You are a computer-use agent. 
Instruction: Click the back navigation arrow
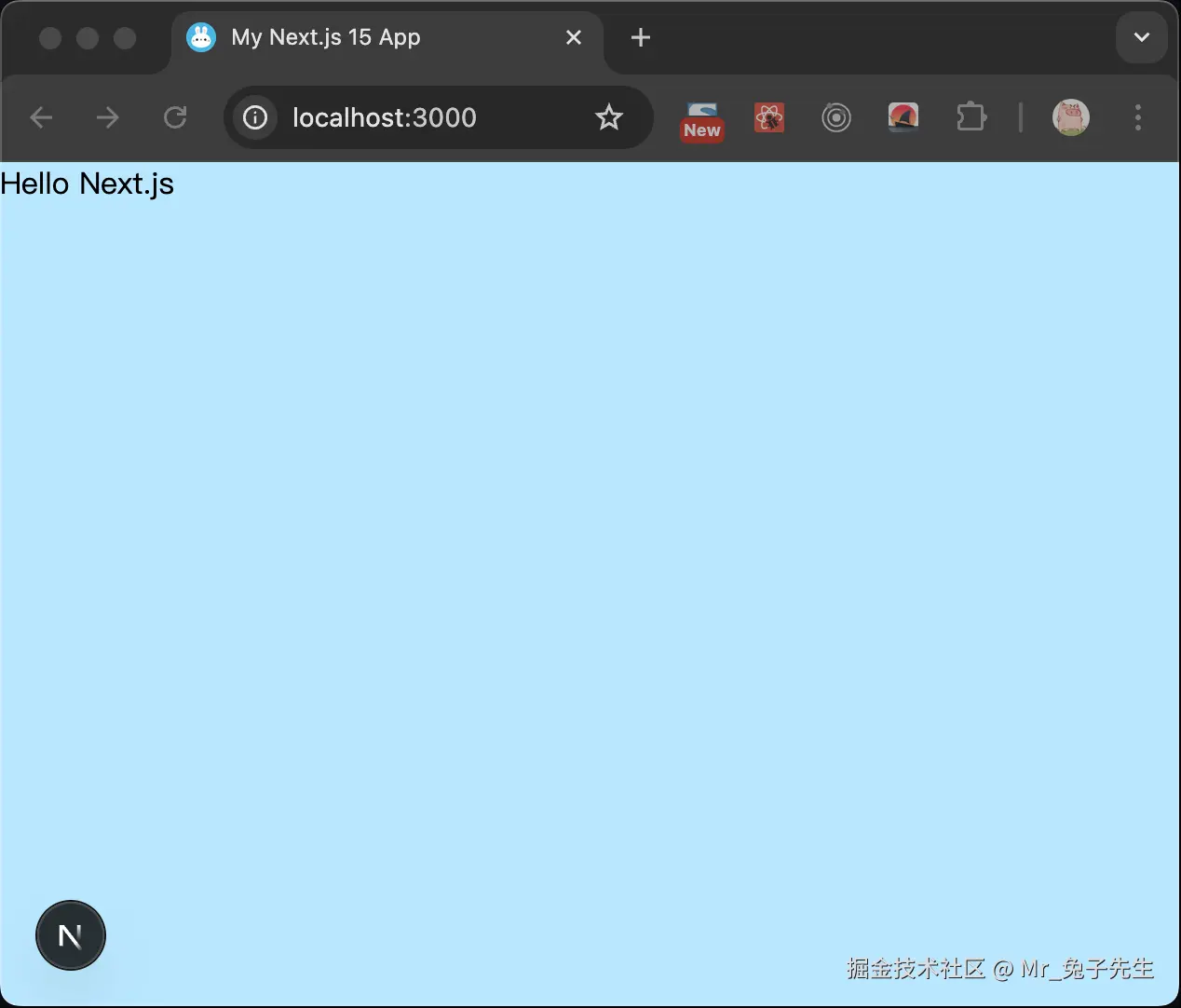pos(41,117)
